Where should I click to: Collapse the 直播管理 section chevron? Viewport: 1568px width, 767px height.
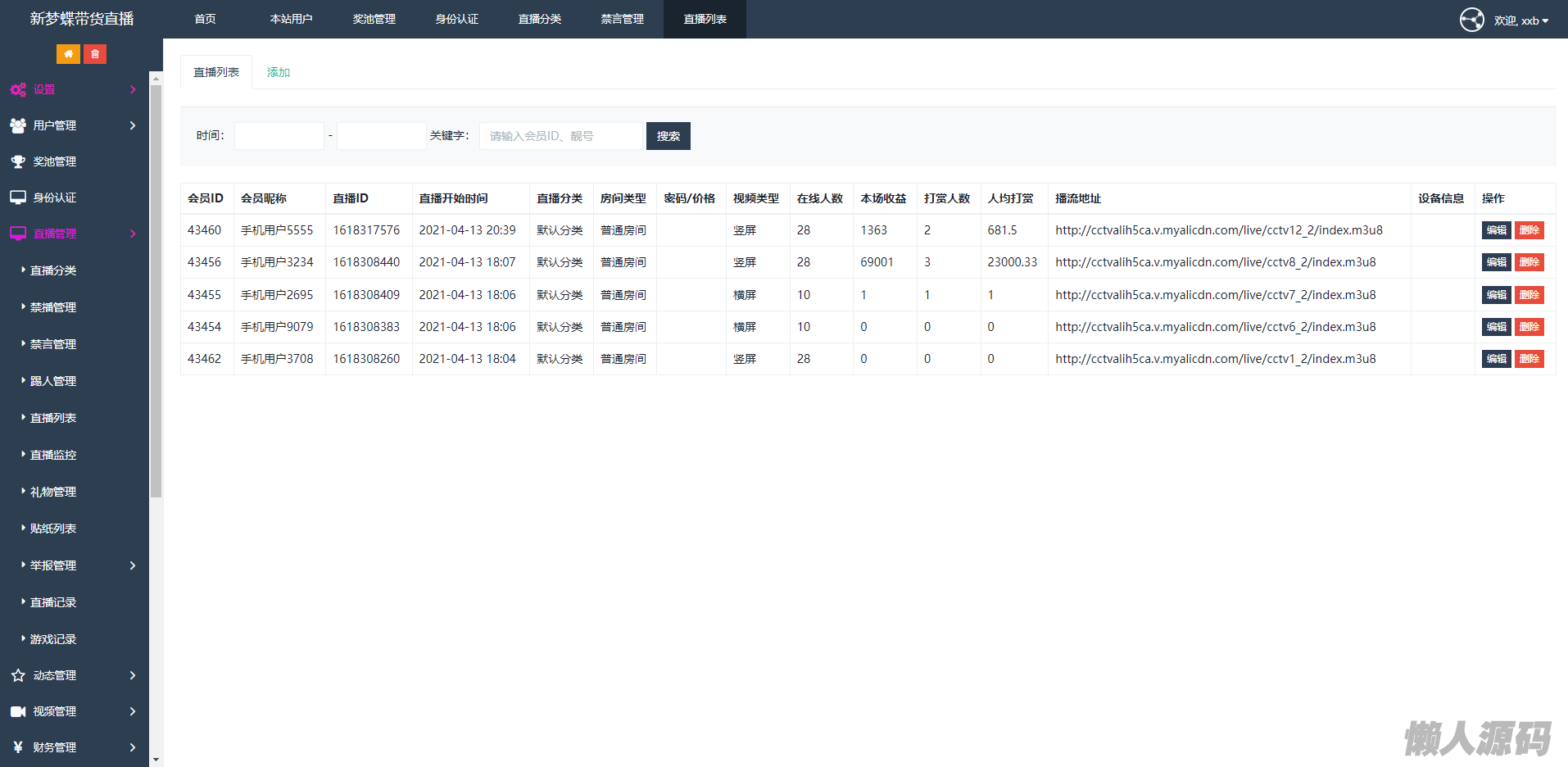pyautogui.click(x=133, y=234)
